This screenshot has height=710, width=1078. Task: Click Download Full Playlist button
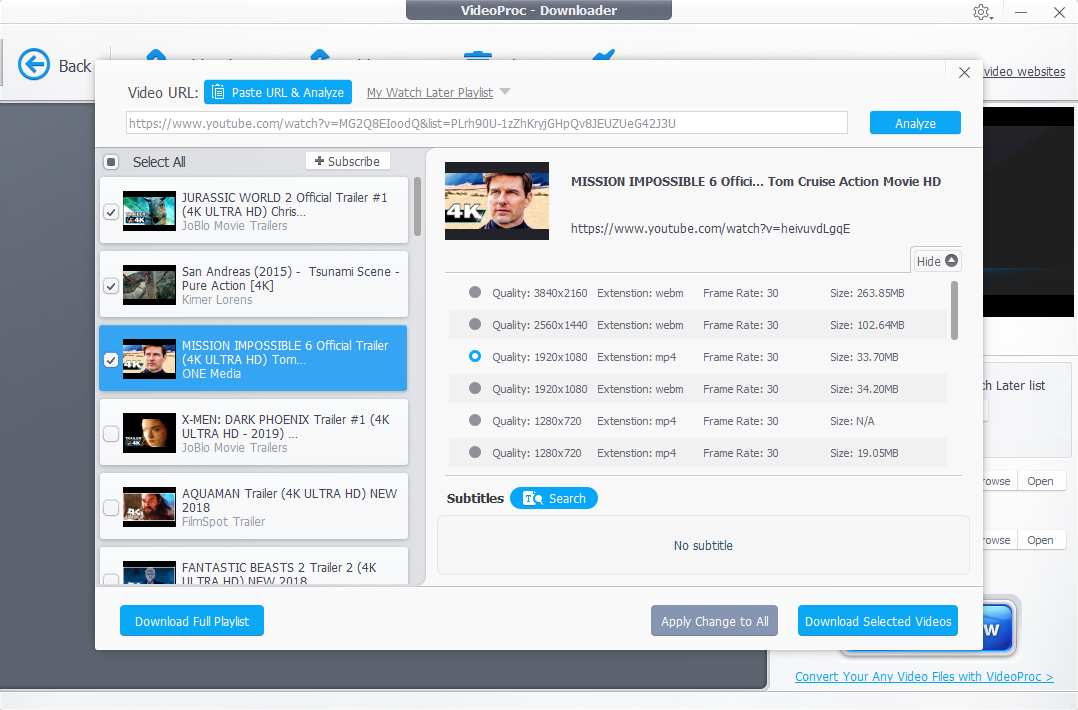tap(192, 621)
